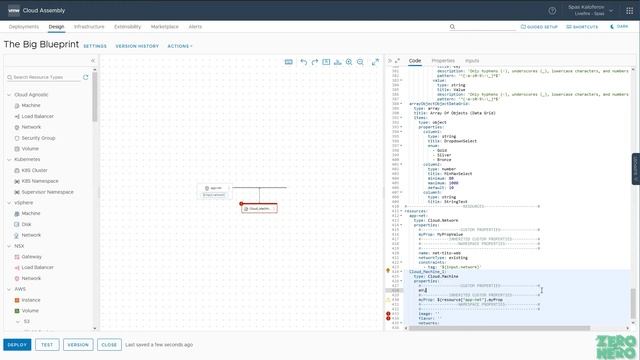Open blueprint Settings link
This screenshot has height=360, width=640.
(x=95, y=46)
